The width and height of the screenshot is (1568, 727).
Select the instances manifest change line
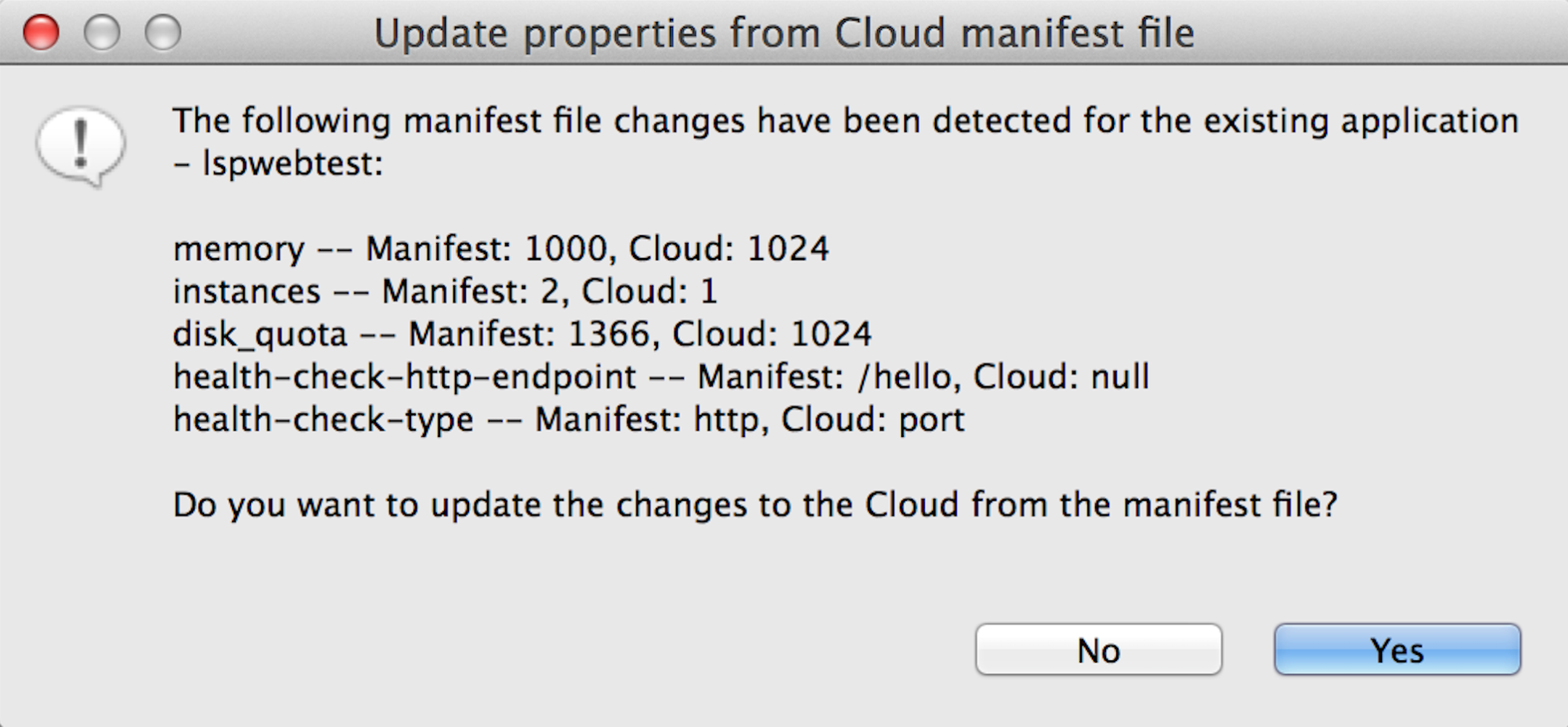[445, 292]
